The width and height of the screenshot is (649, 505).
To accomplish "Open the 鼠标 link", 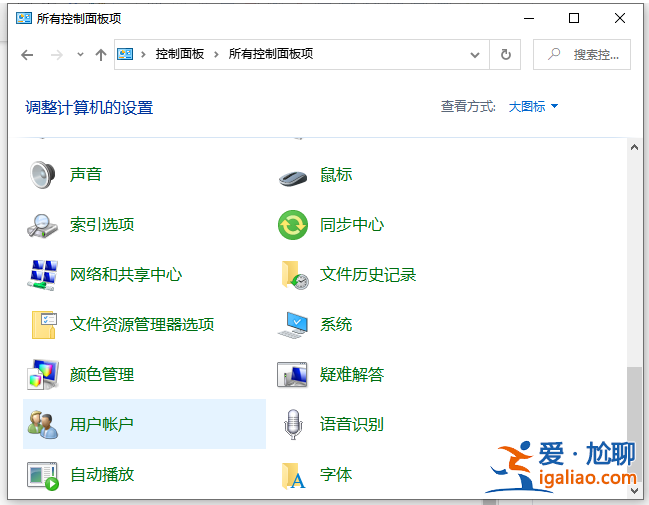I will 336,175.
